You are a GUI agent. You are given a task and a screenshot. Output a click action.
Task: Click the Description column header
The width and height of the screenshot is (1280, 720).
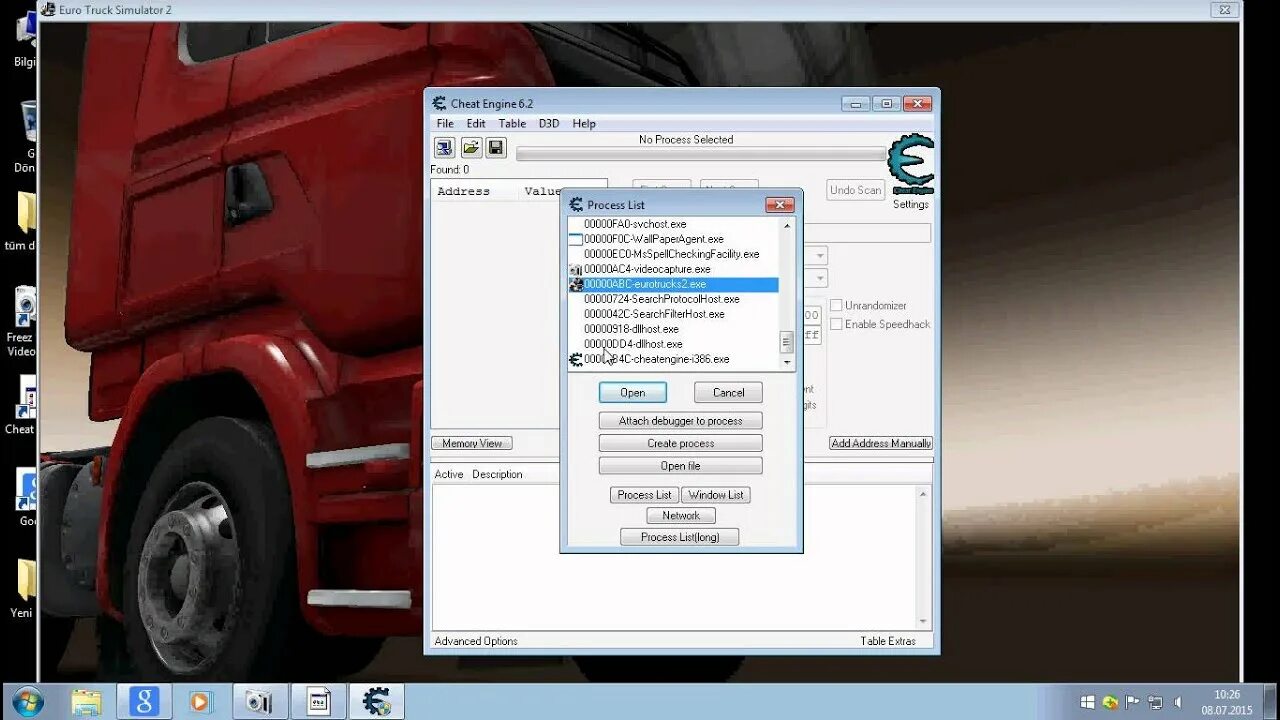(497, 474)
